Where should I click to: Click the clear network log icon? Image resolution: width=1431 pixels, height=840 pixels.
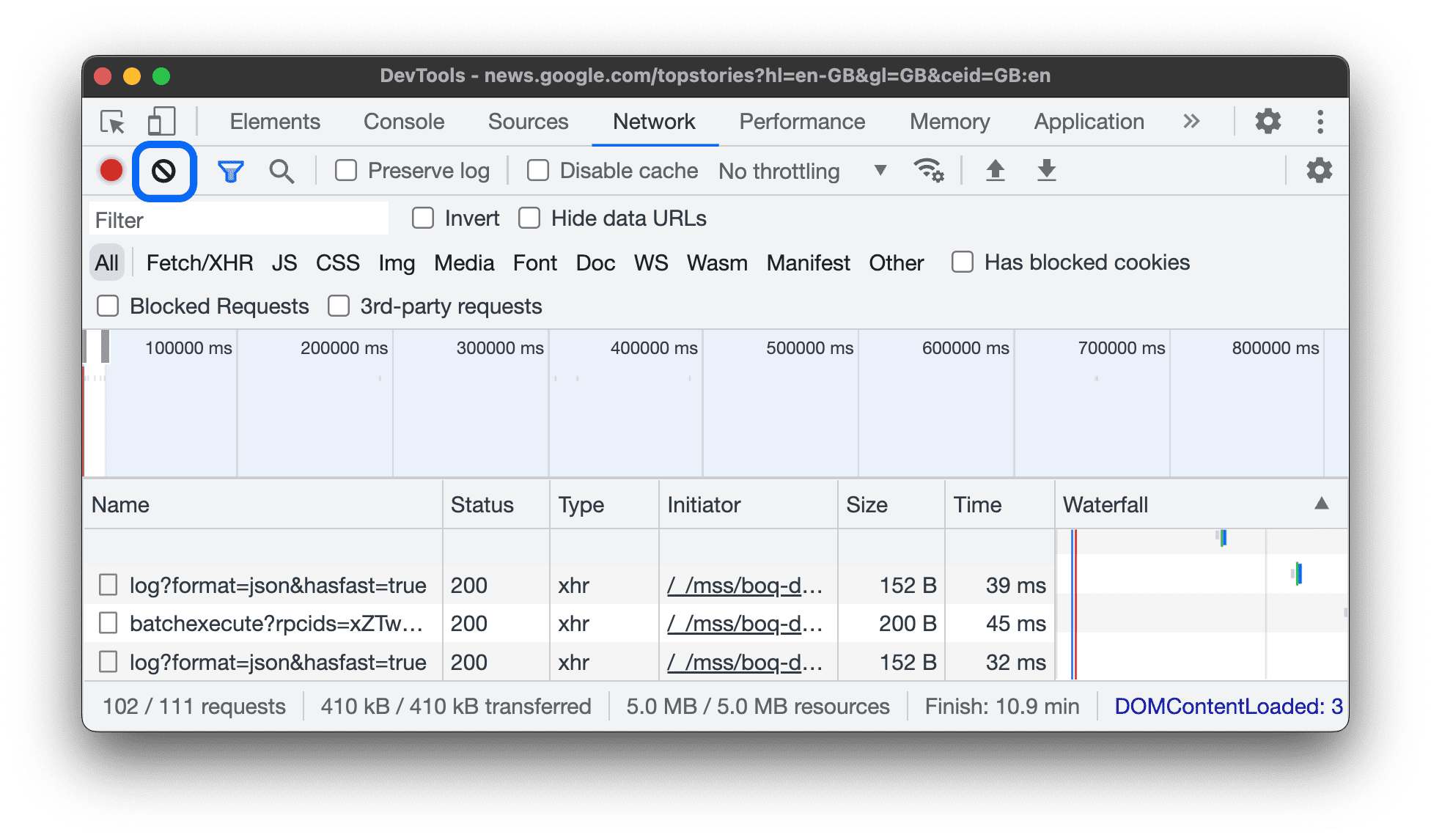point(162,170)
